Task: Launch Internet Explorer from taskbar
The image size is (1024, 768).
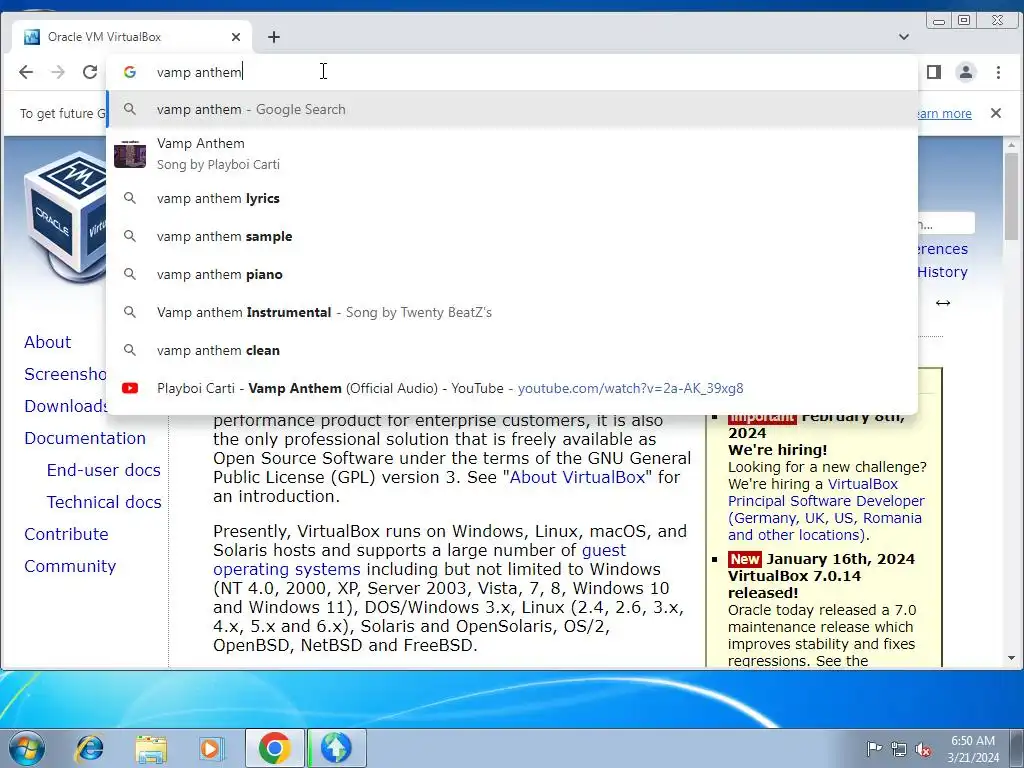Action: [89, 748]
